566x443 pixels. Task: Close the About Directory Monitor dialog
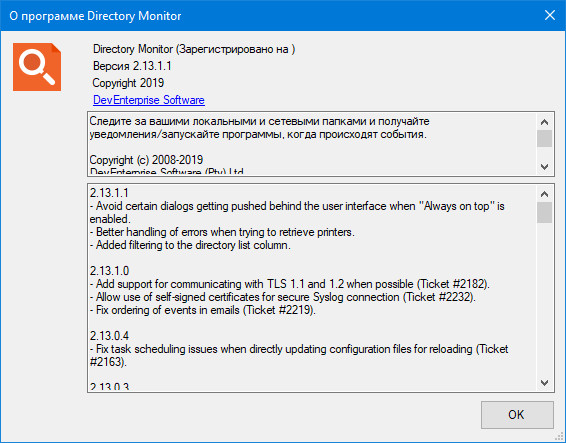550,15
